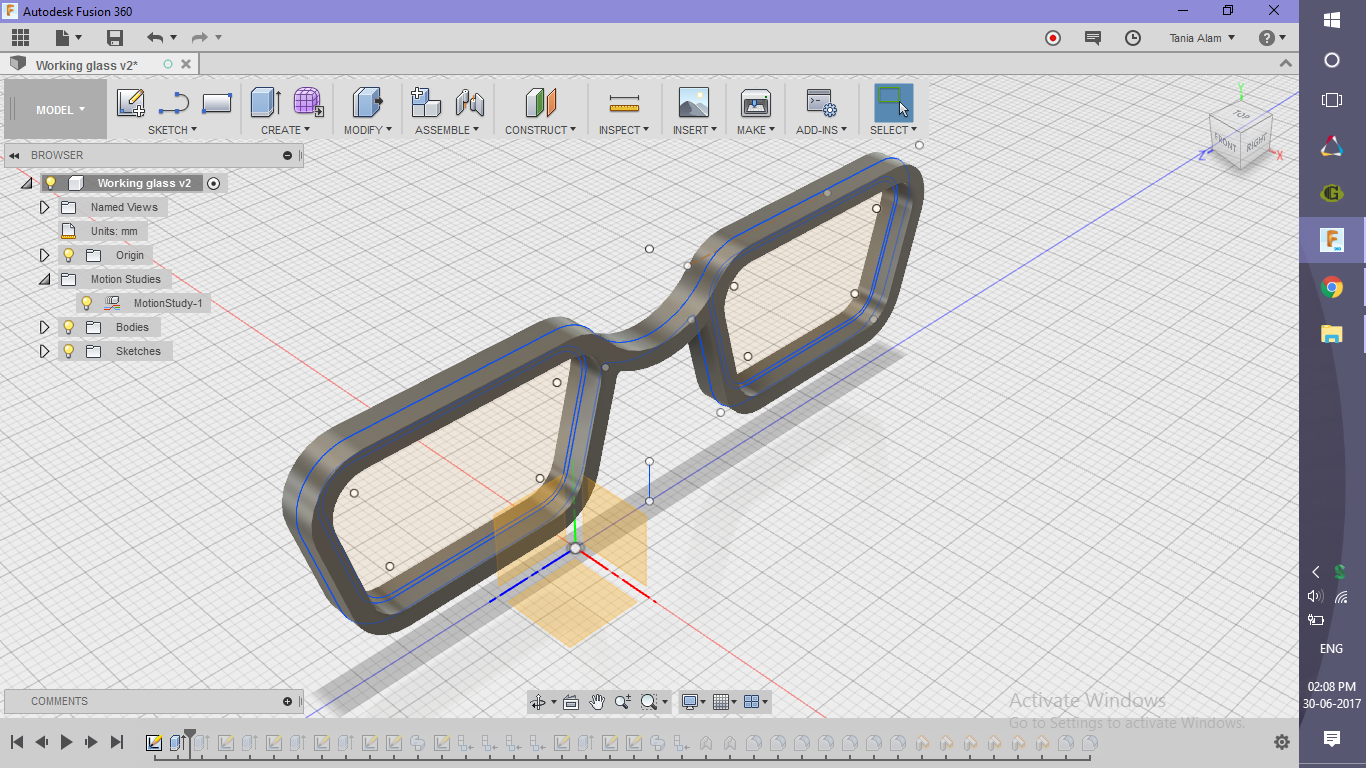Select the Pan hand tool
Image resolution: width=1366 pixels, height=768 pixels.
(597, 702)
